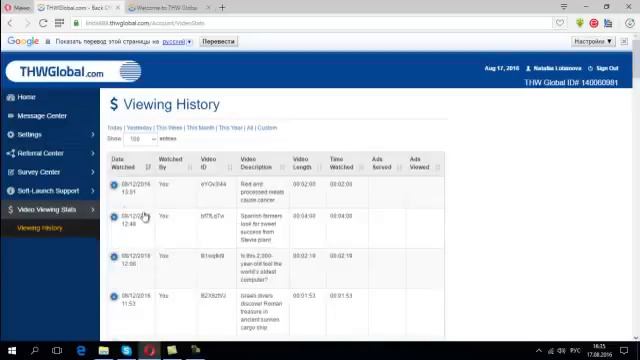Click the Home sidebar icon
The height and width of the screenshot is (360, 640).
click(11, 97)
